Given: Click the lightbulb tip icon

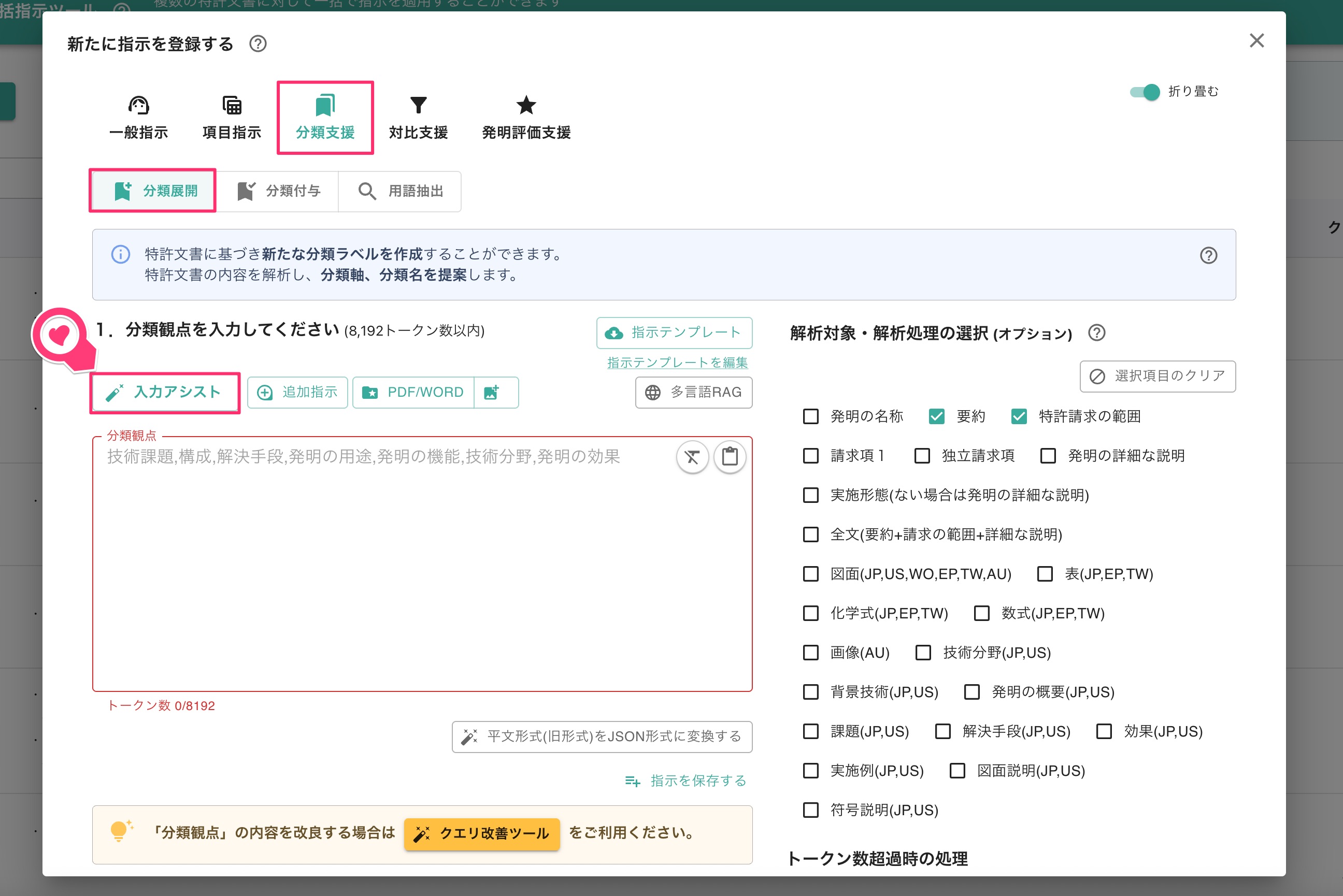Looking at the screenshot, I should (x=121, y=831).
